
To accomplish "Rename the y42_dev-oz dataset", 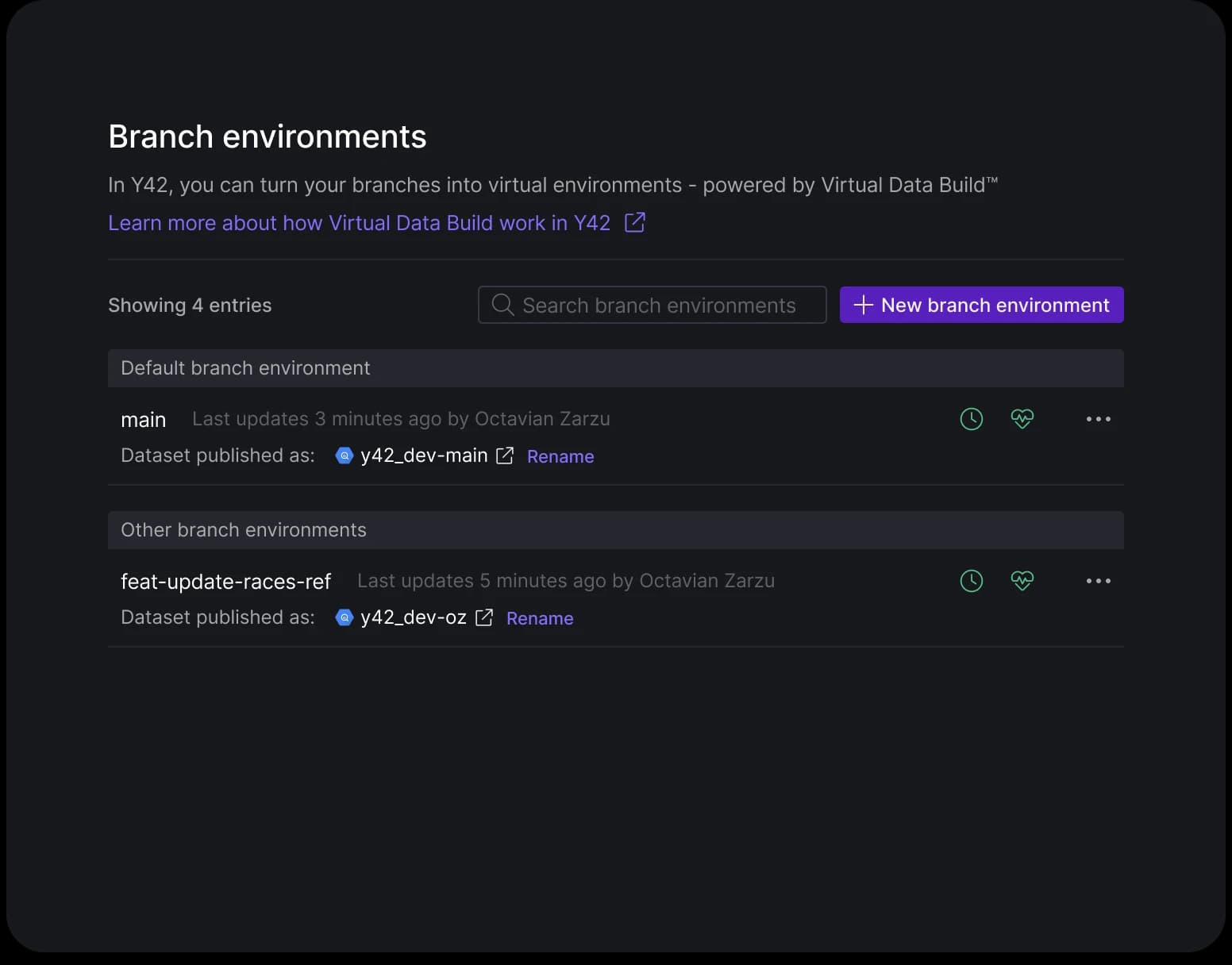I will (x=540, y=618).
